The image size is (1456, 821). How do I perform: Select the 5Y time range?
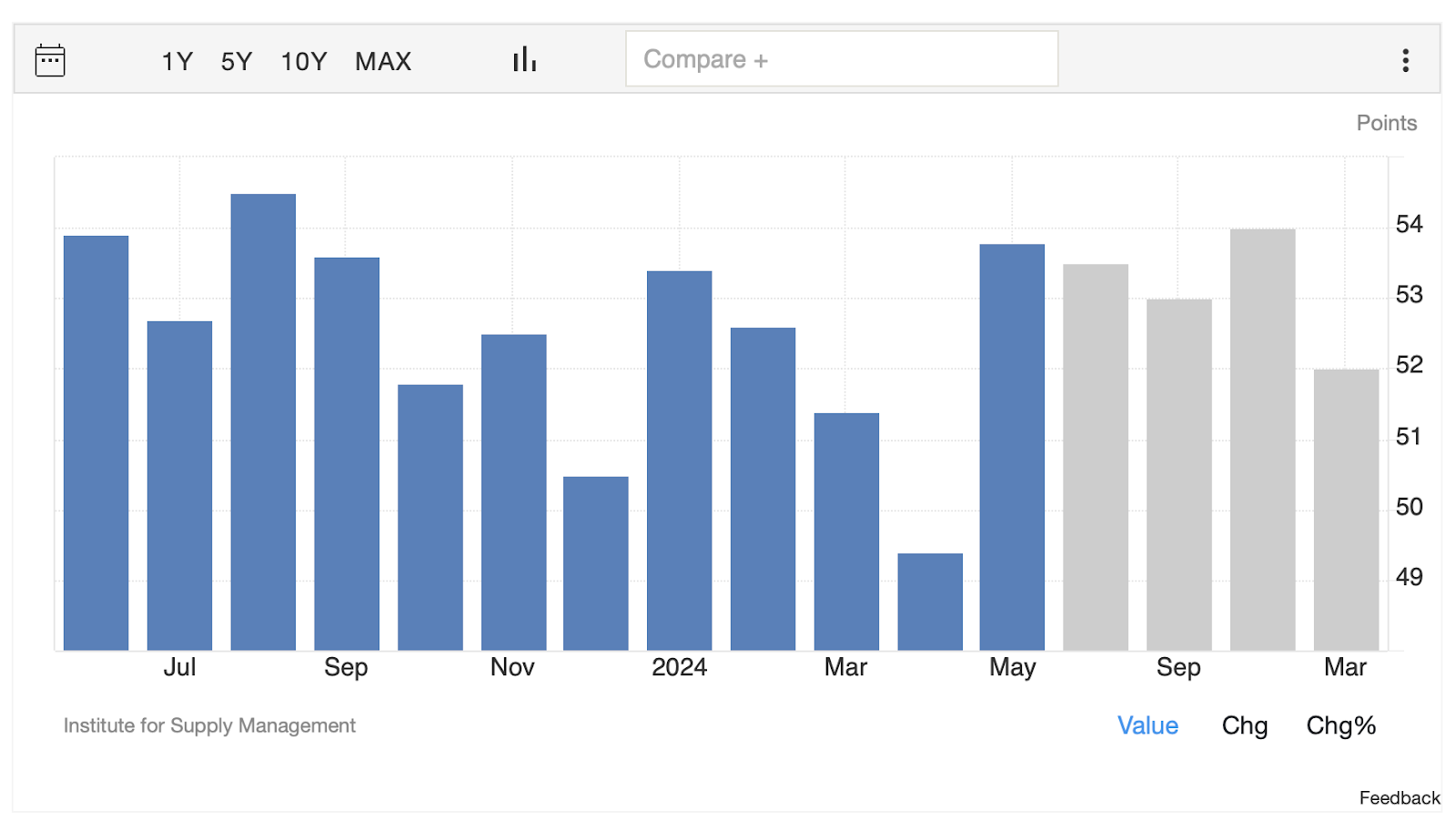click(x=237, y=61)
